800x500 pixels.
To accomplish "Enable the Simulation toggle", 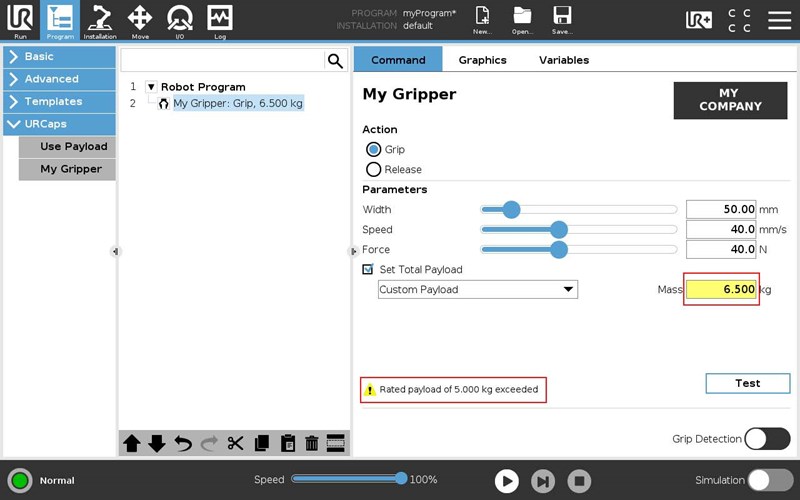I will (771, 480).
